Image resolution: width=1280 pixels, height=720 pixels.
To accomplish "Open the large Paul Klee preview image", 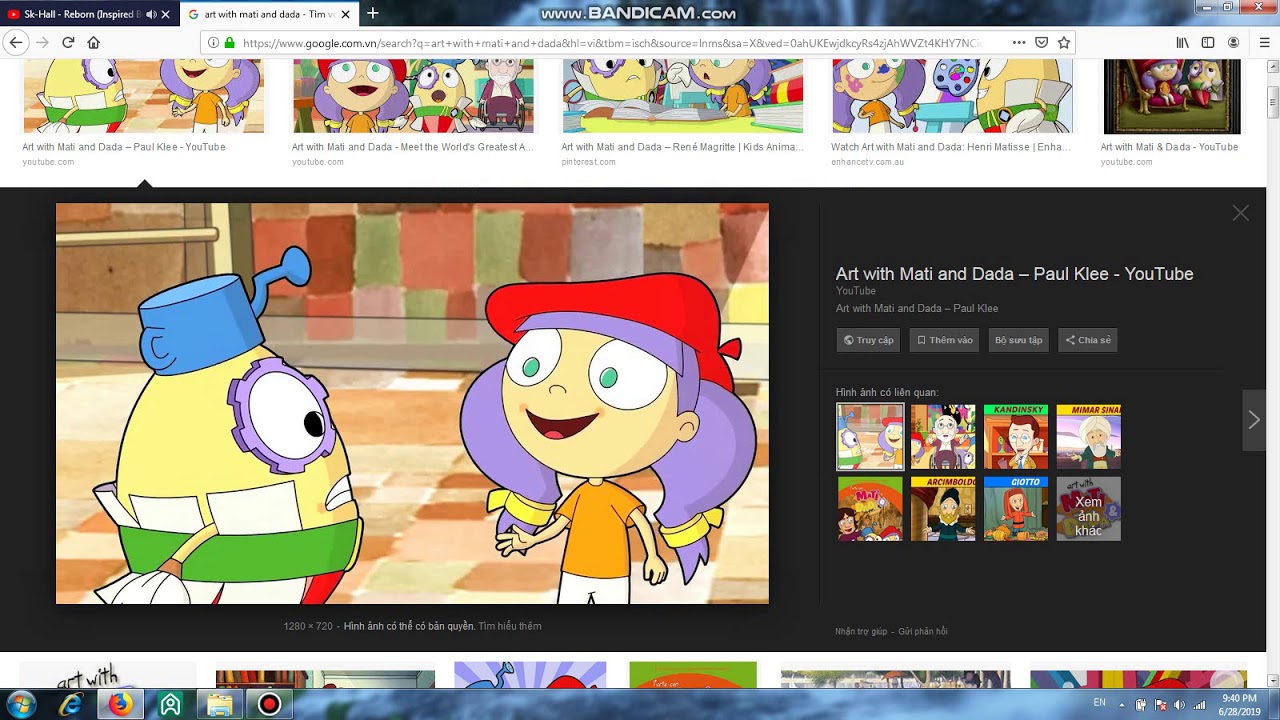I will click(412, 403).
